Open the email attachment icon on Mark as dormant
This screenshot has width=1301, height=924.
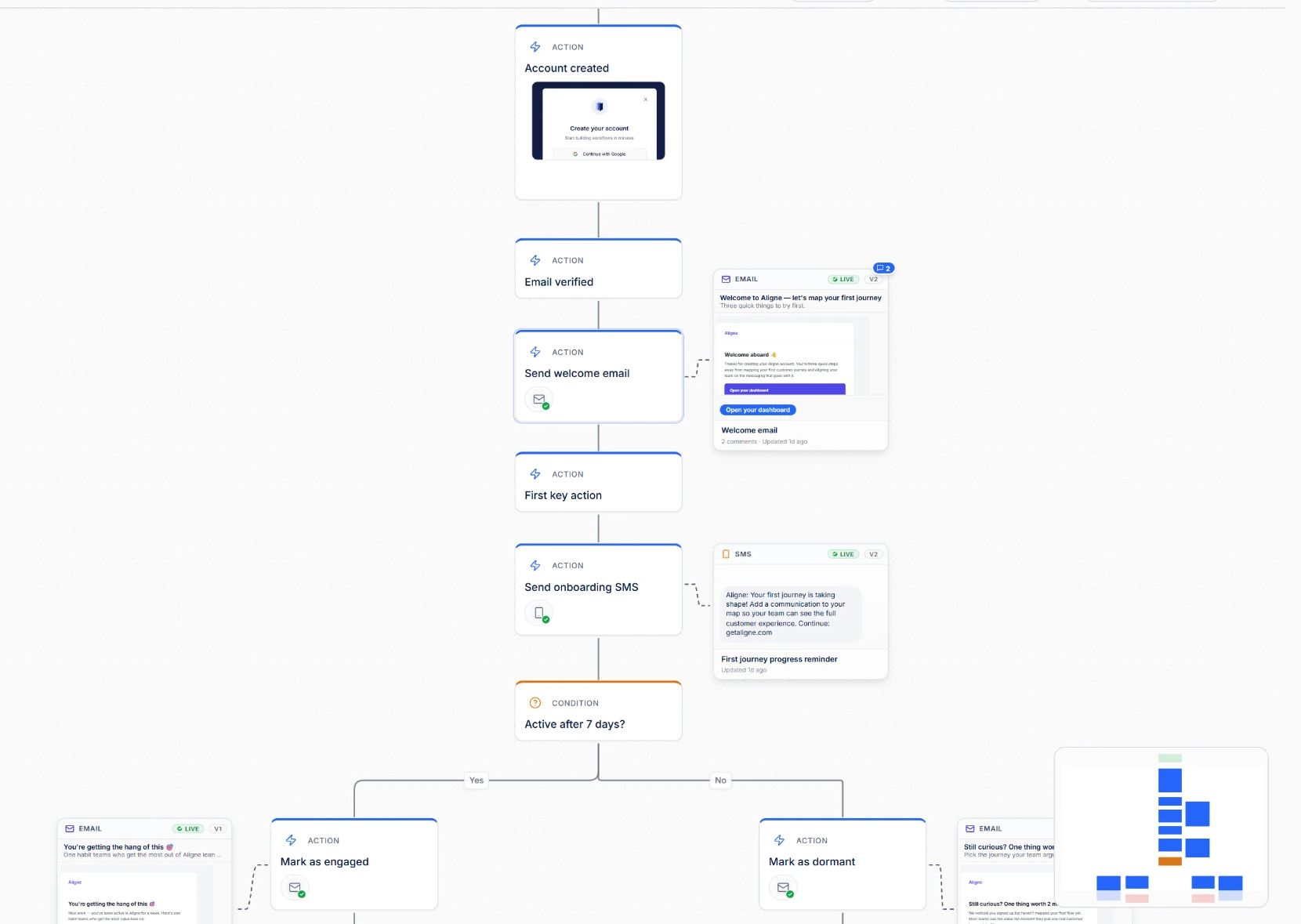click(784, 888)
